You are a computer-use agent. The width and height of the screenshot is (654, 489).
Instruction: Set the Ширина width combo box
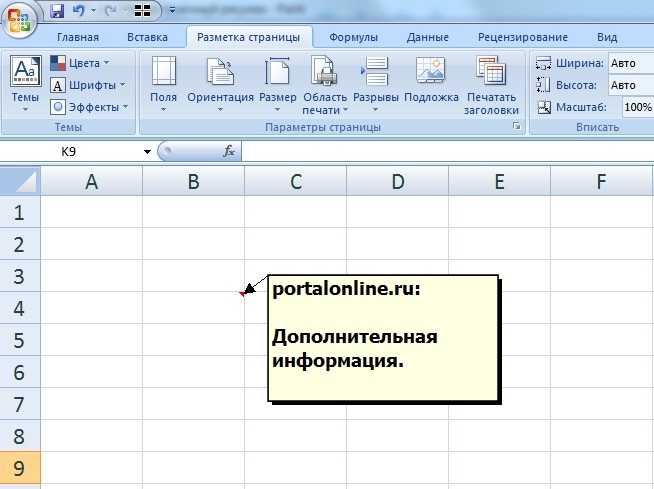pyautogui.click(x=631, y=63)
